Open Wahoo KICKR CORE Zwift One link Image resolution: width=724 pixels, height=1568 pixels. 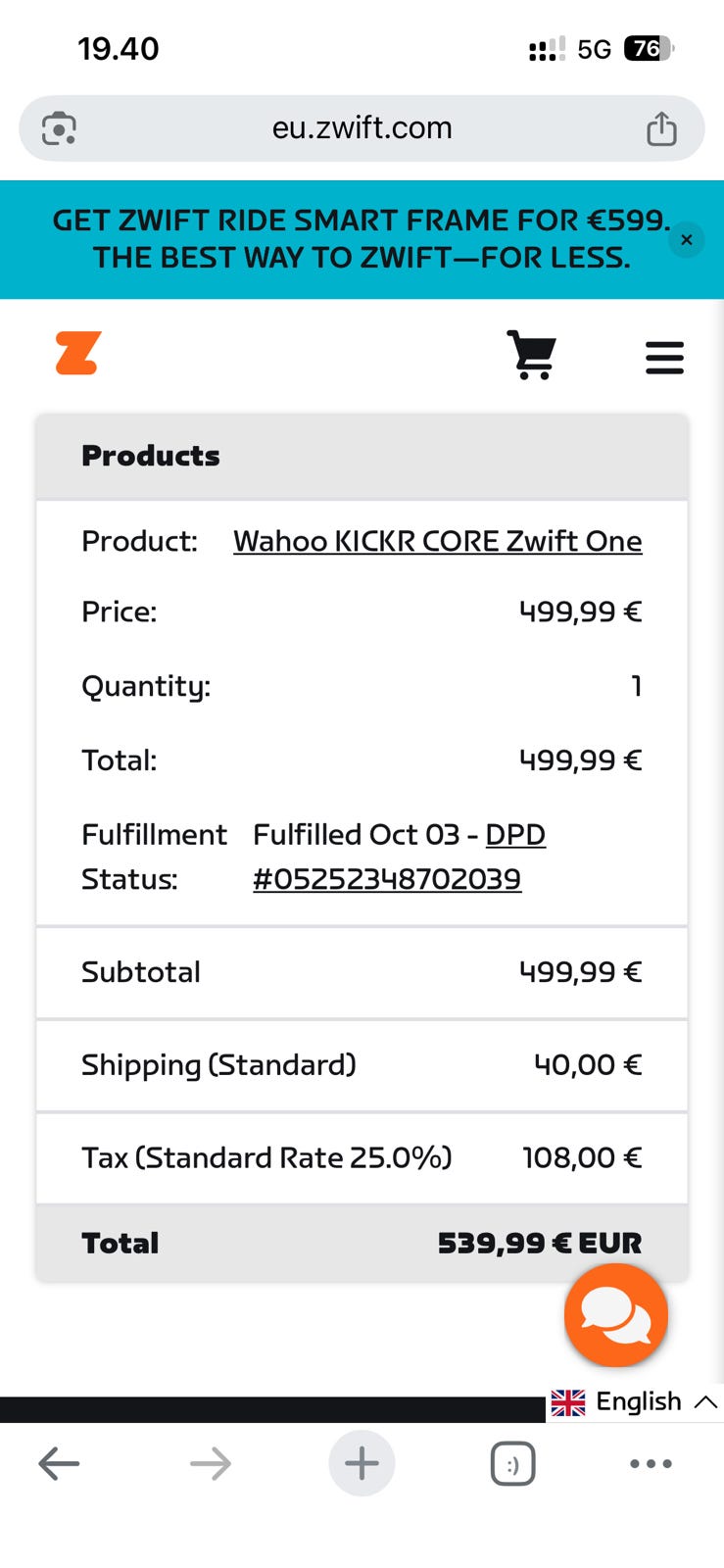pos(437,541)
